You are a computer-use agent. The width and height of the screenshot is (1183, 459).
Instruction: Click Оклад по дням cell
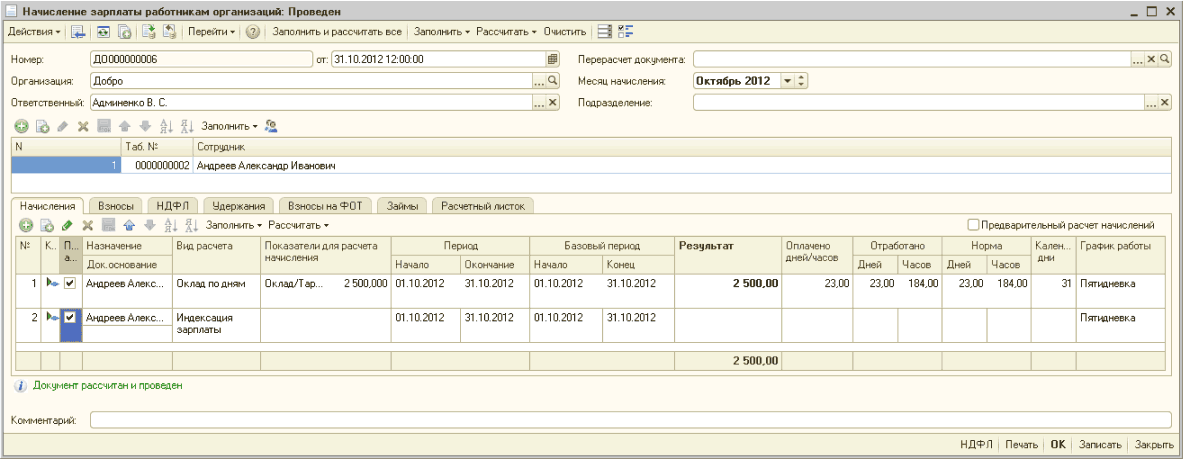pyautogui.click(x=217, y=291)
